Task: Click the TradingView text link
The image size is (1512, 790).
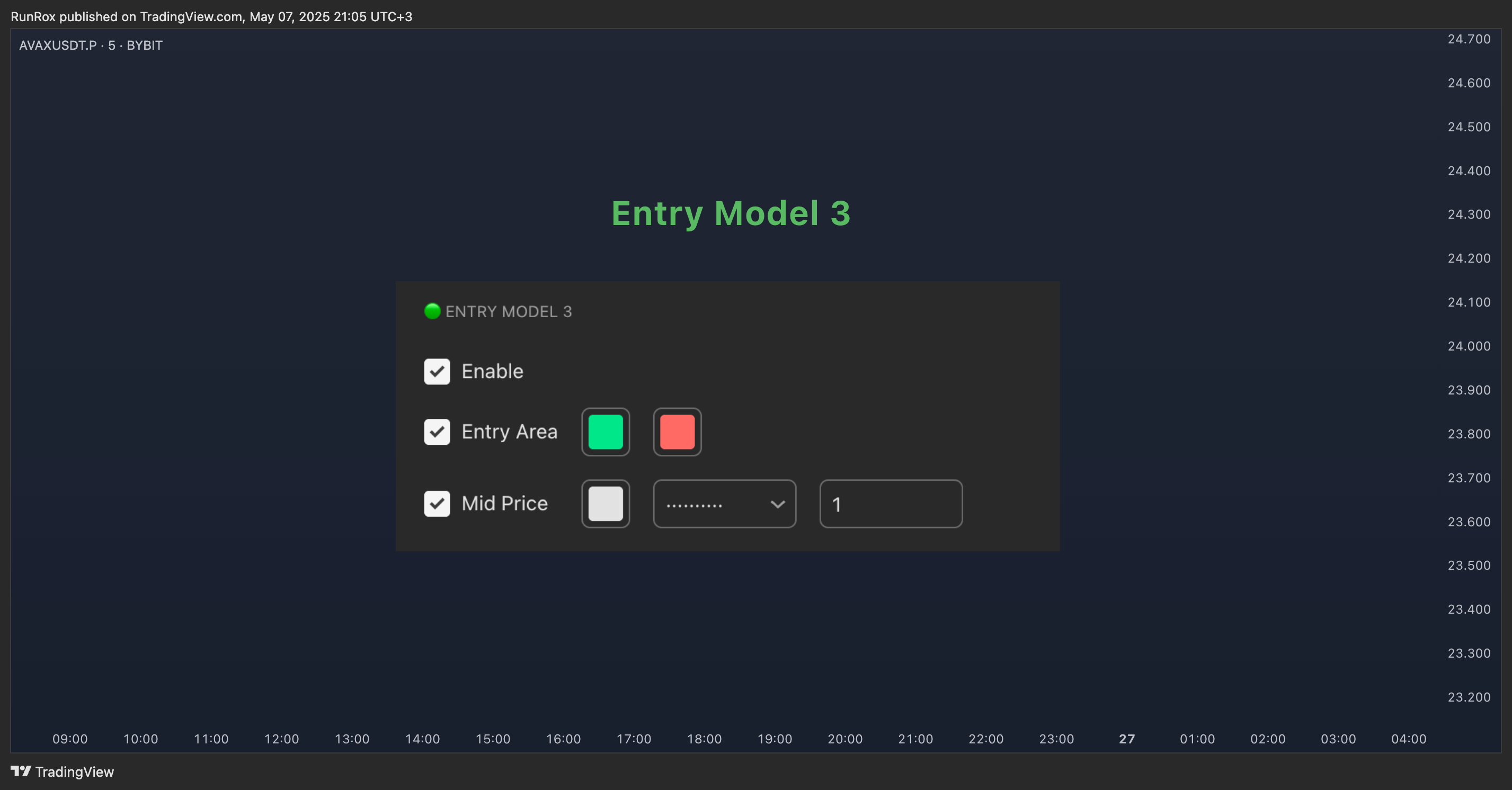Action: 75,771
